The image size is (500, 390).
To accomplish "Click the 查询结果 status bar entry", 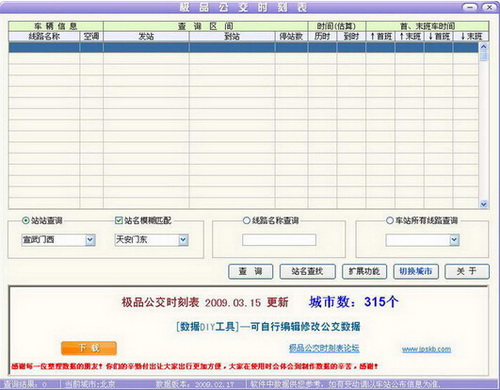I will pos(25,384).
